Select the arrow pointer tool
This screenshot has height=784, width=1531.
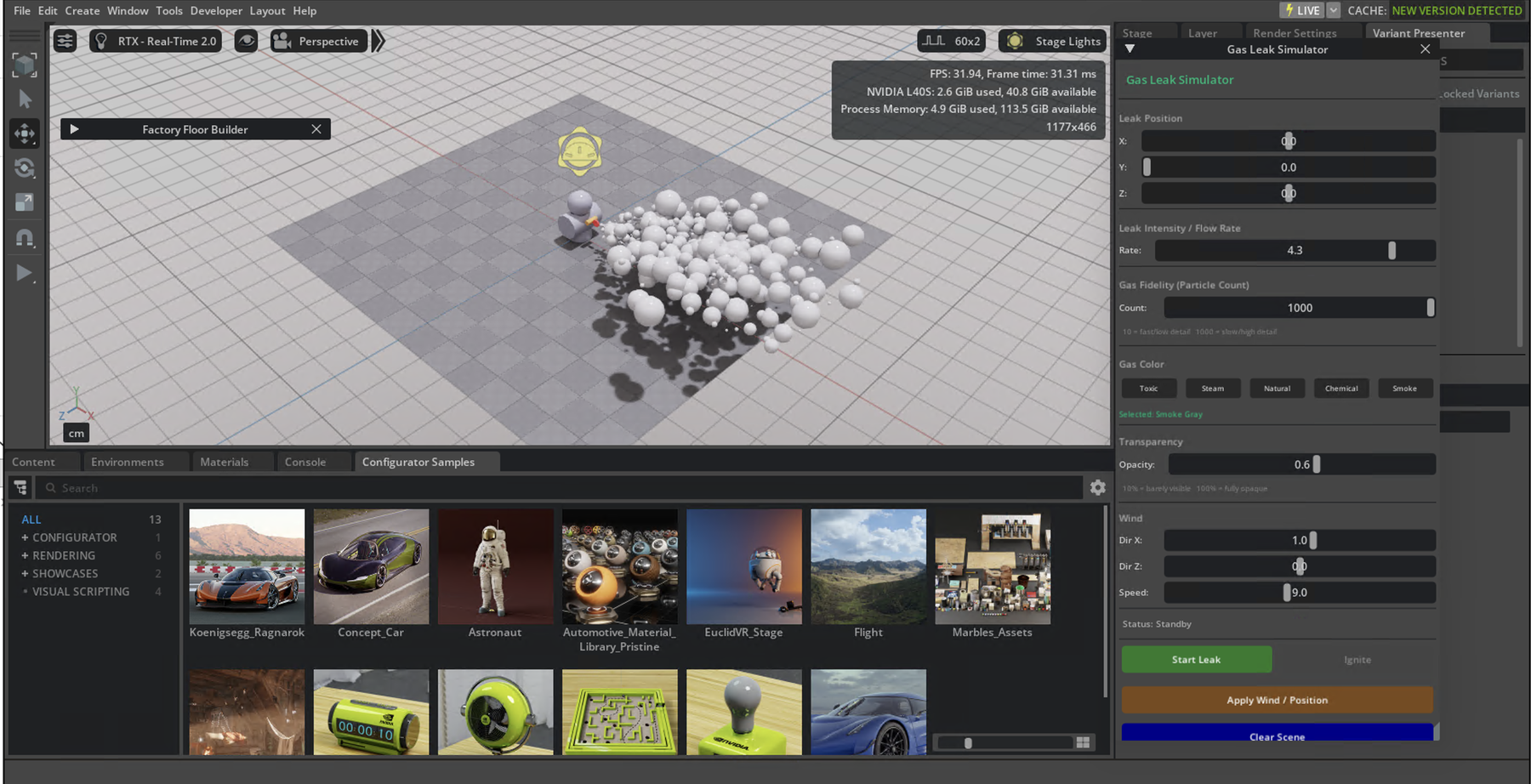25,99
